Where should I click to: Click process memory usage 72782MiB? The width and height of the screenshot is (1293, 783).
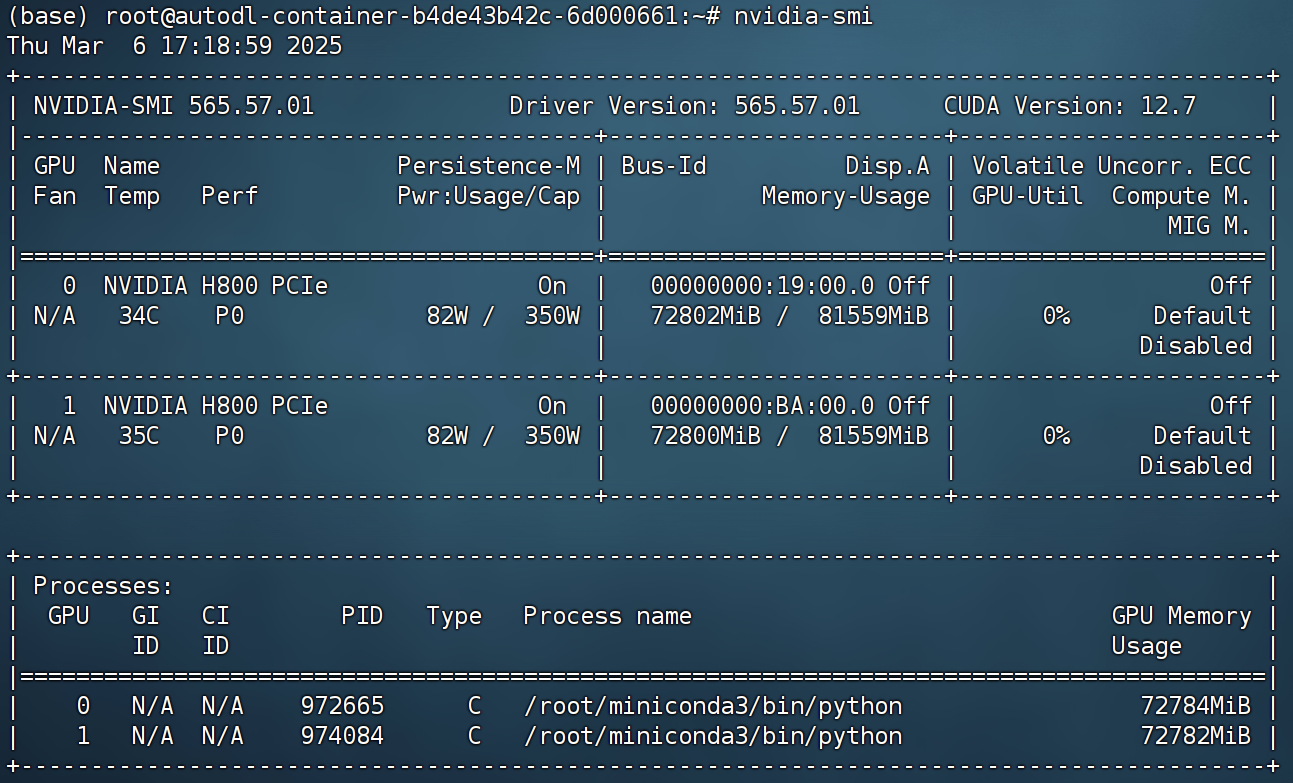click(x=1196, y=736)
